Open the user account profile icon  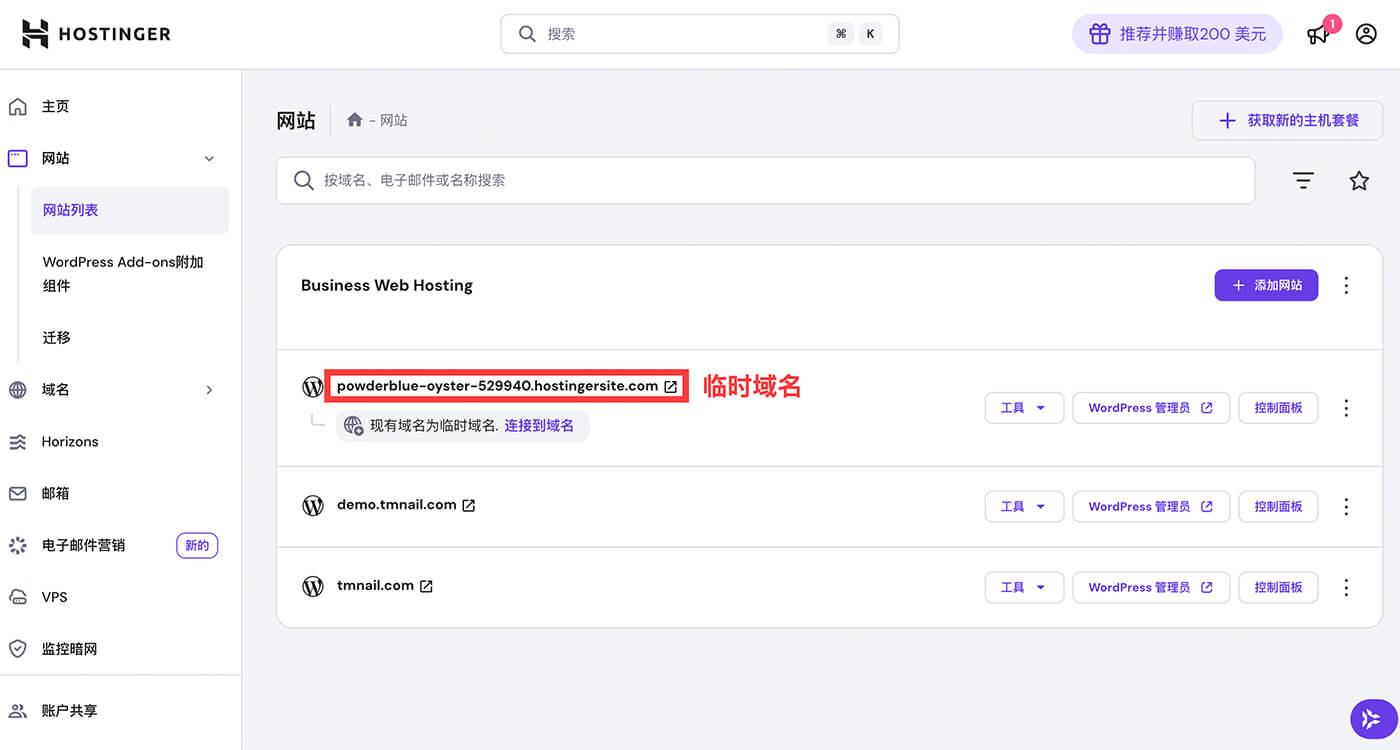[1366, 34]
